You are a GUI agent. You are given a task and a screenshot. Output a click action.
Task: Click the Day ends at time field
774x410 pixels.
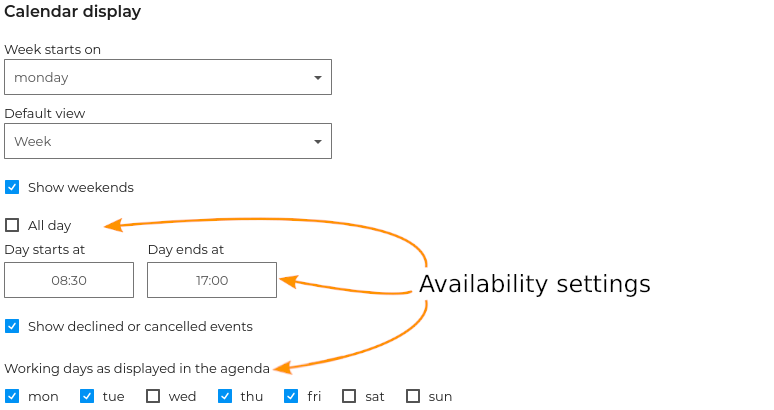pos(212,280)
